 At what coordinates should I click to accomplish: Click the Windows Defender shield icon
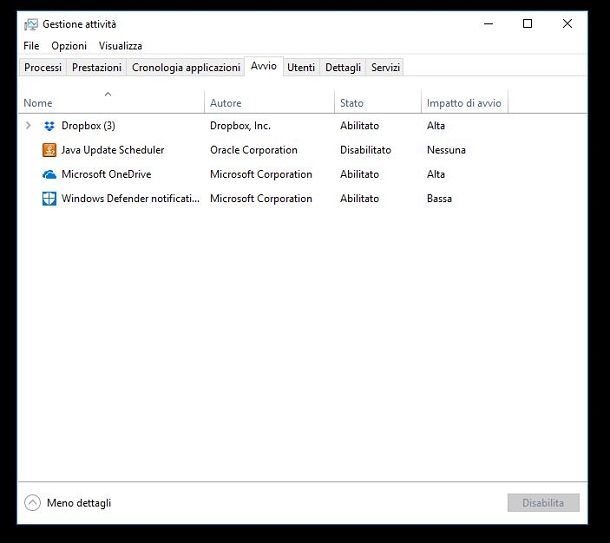coord(49,199)
